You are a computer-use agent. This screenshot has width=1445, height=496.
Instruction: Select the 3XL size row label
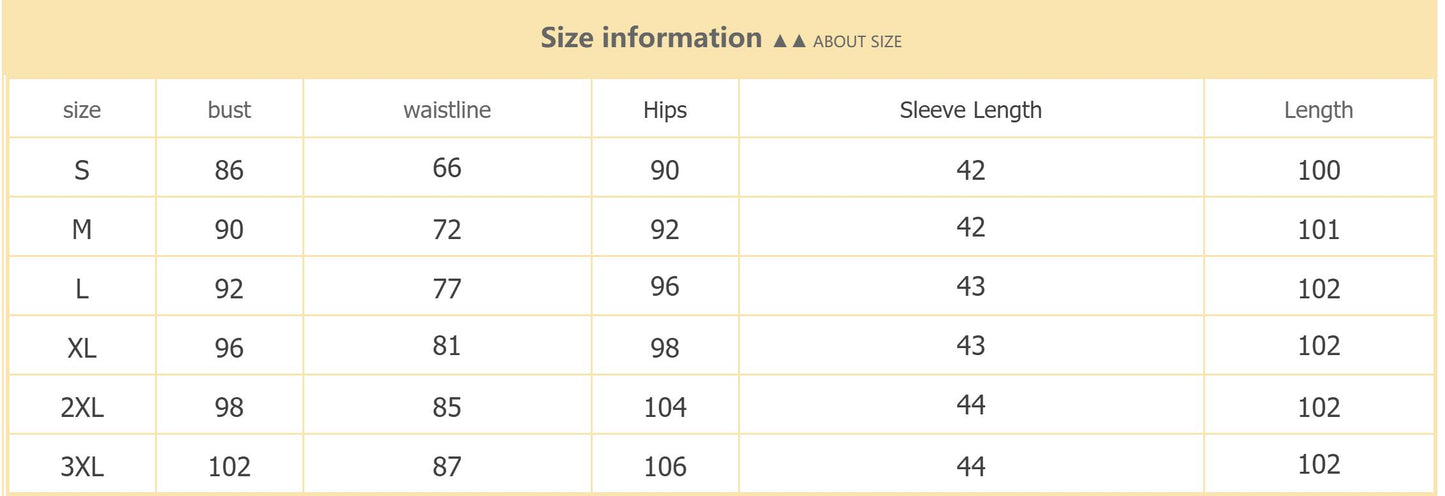82,466
